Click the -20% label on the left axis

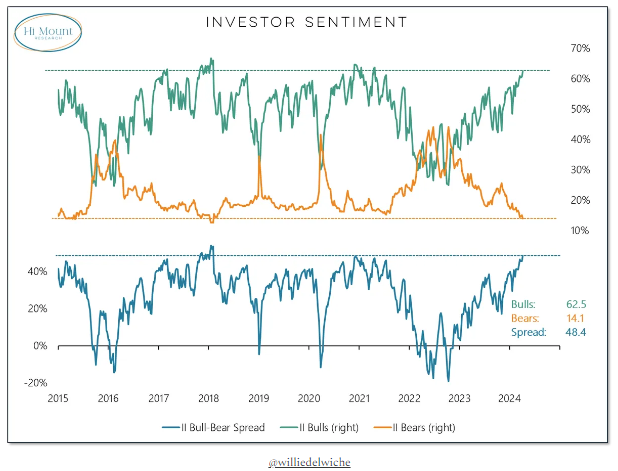click(36, 383)
